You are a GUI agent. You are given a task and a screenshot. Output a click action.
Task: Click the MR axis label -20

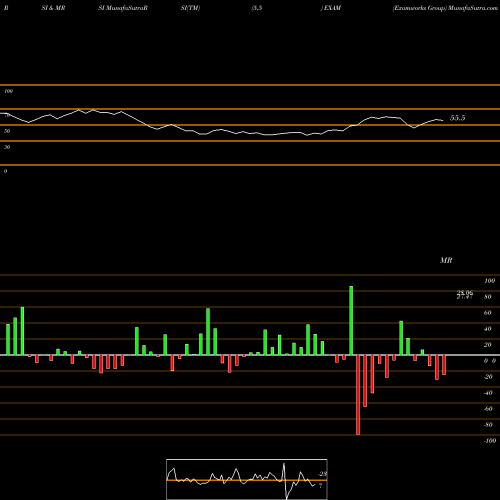coord(488,377)
